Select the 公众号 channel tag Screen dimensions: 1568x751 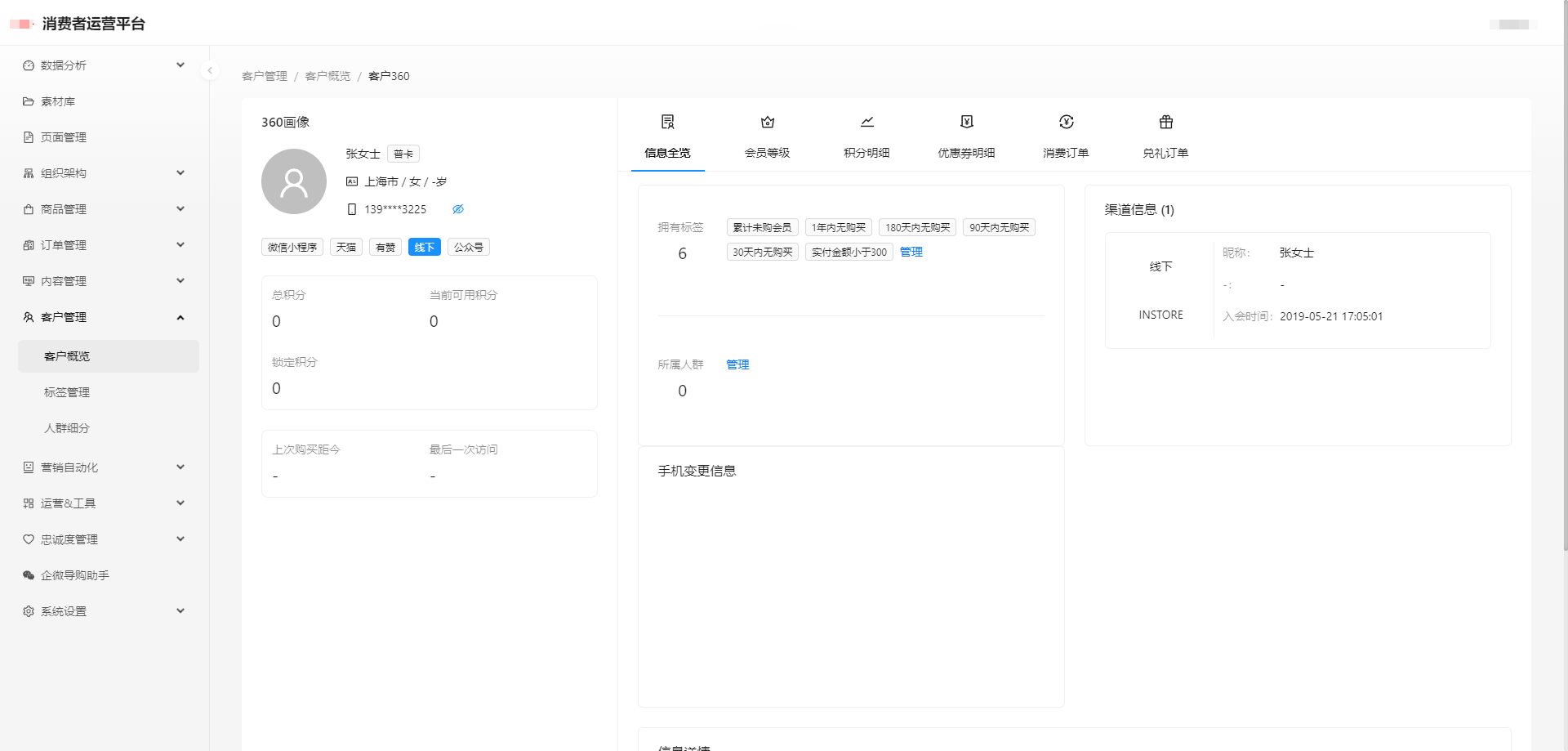469,247
